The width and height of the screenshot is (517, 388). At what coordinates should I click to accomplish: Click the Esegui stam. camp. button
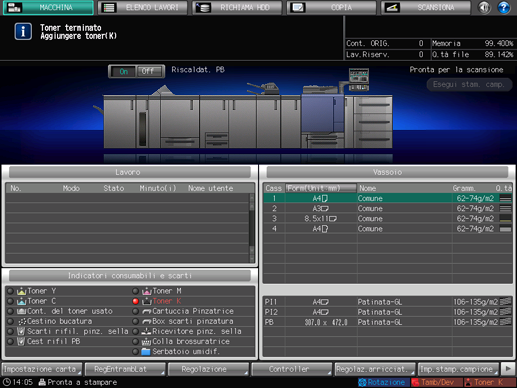pos(468,85)
